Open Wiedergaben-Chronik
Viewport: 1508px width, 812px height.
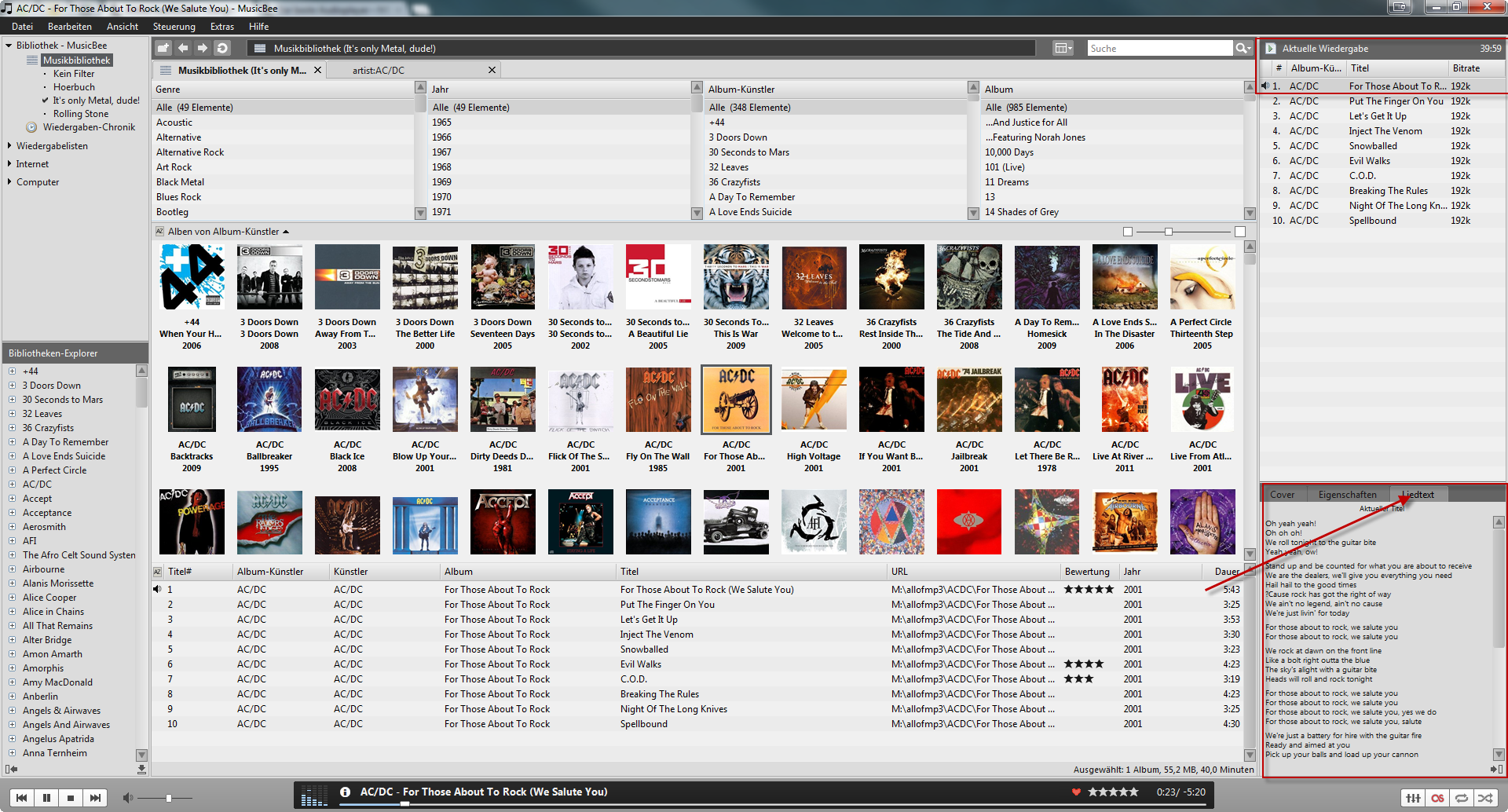89,126
